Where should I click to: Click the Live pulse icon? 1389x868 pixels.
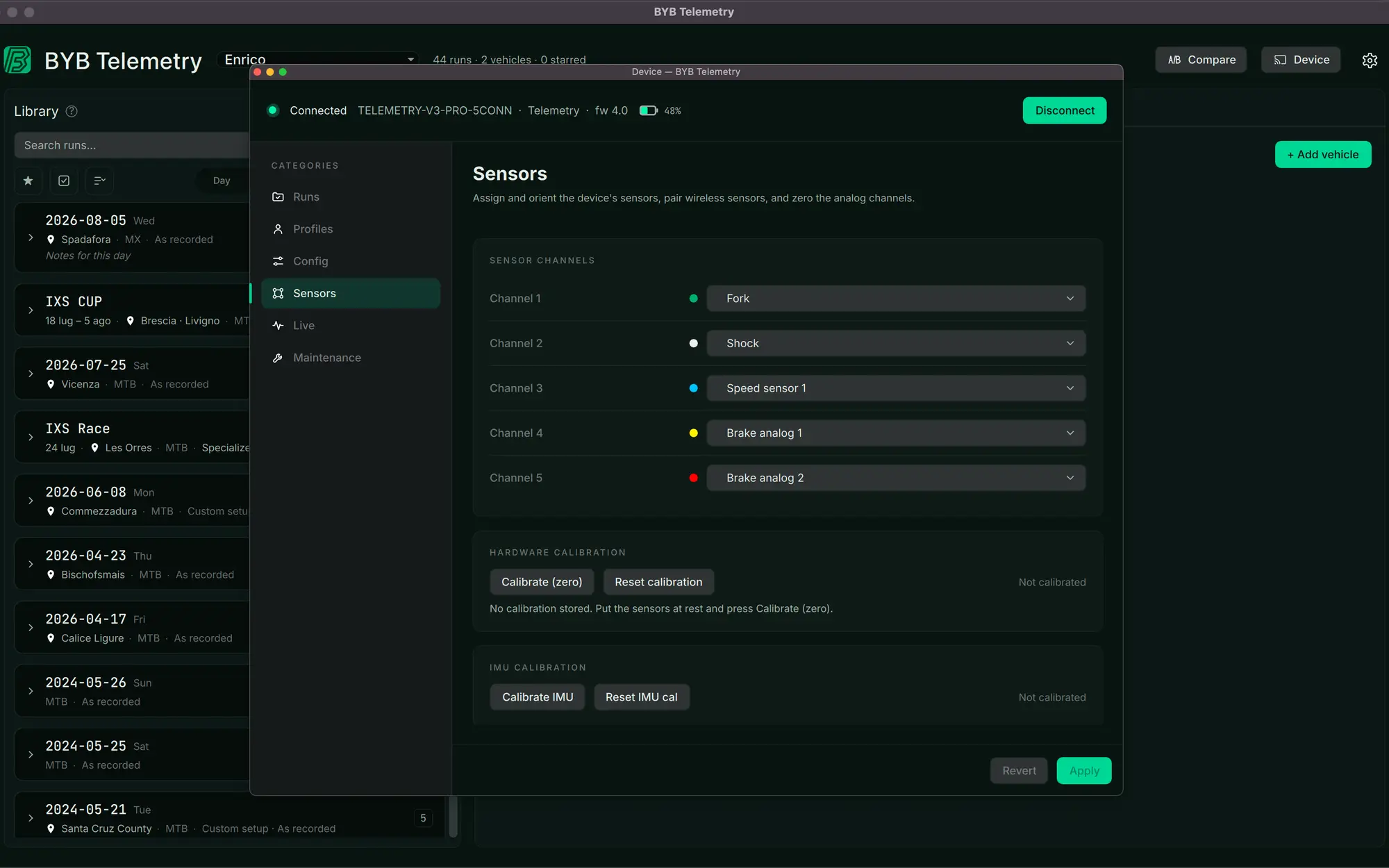278,326
